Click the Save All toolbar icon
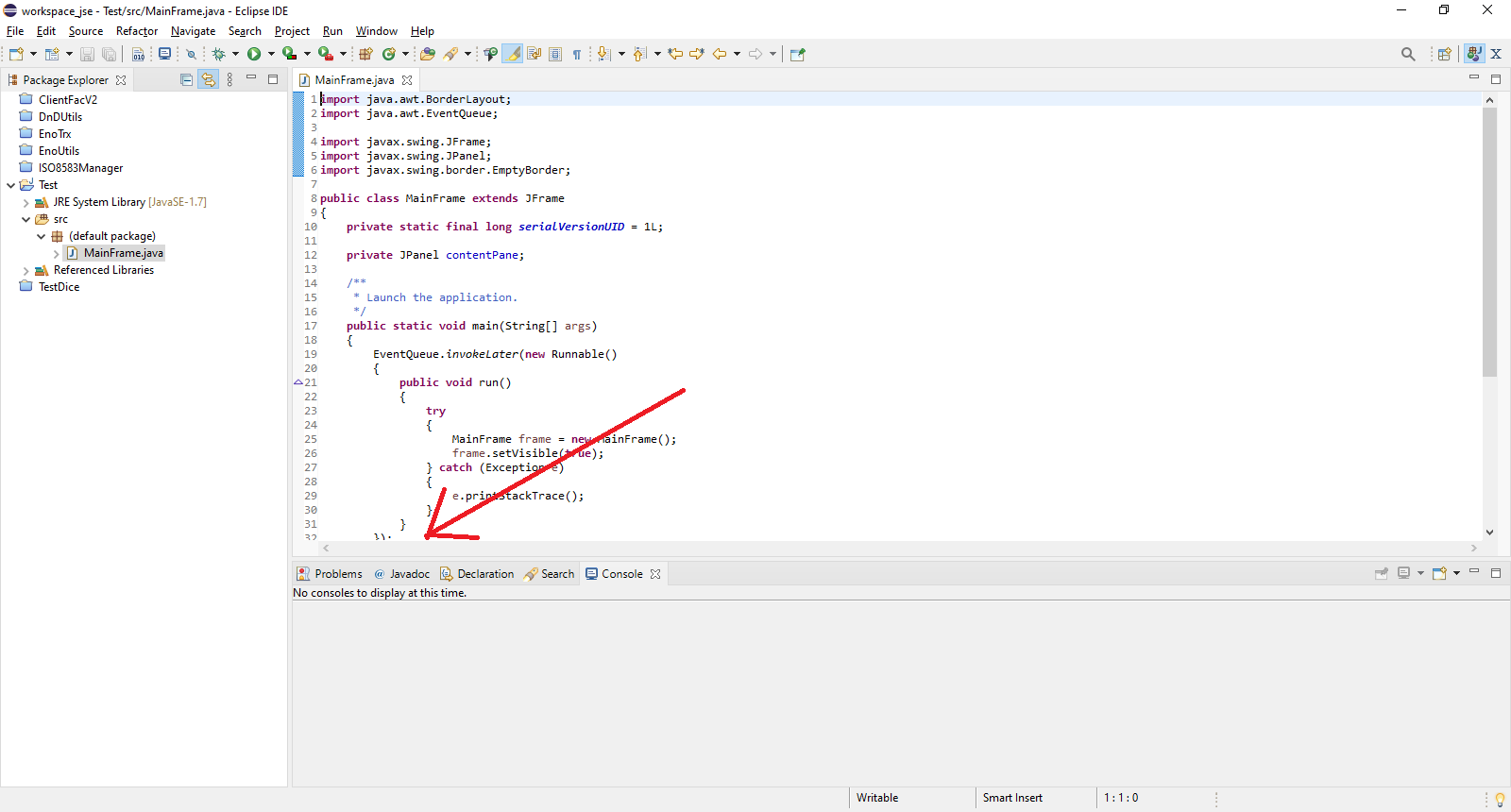The height and width of the screenshot is (812, 1511). [109, 54]
